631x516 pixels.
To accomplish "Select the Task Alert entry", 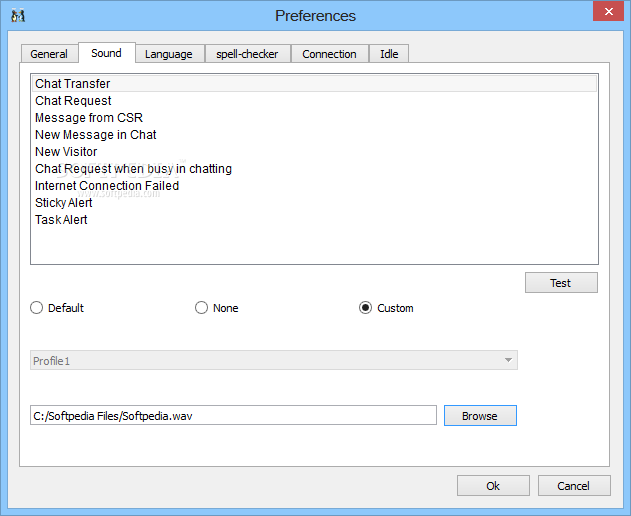I will 314,219.
